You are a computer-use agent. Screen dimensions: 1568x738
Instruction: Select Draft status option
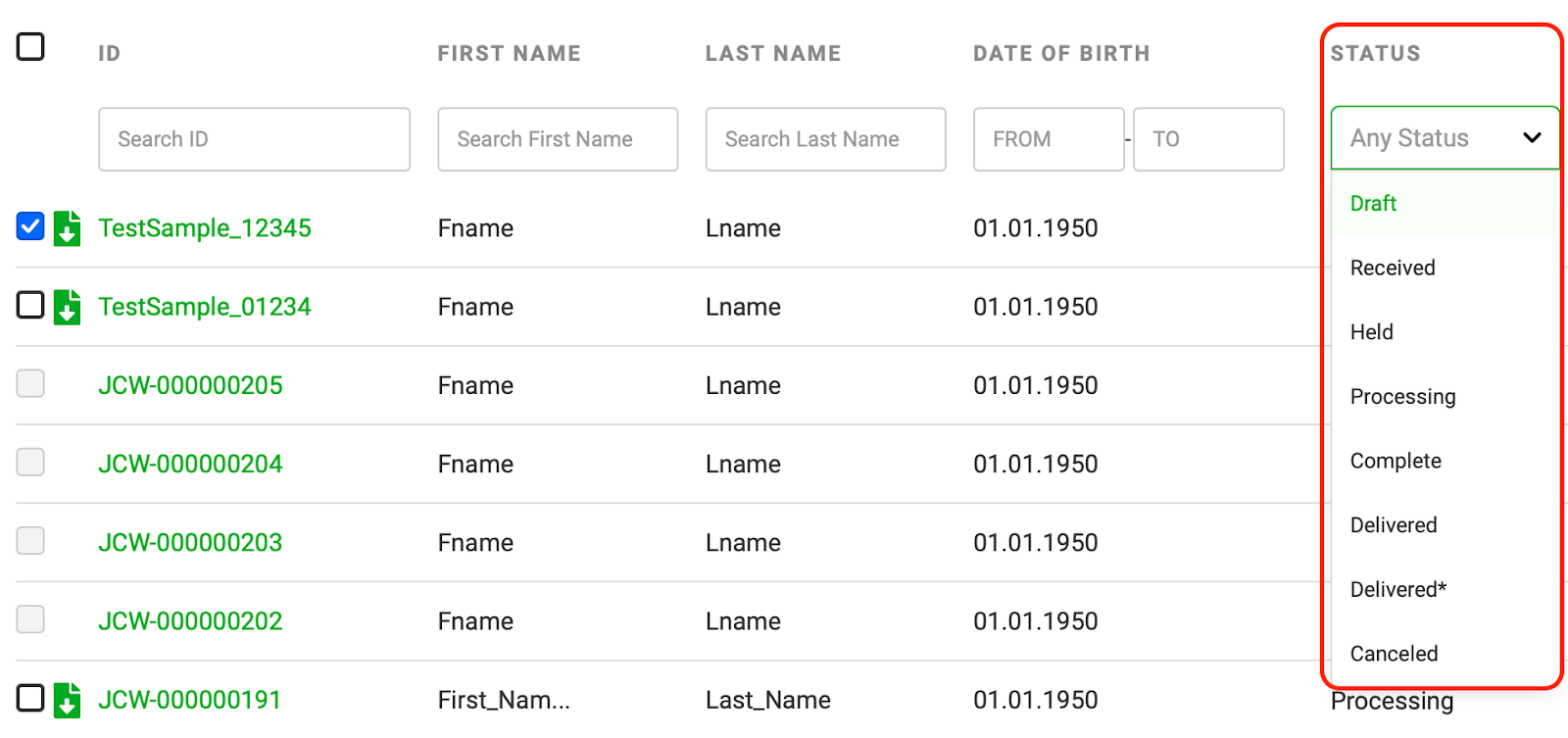click(x=1373, y=204)
